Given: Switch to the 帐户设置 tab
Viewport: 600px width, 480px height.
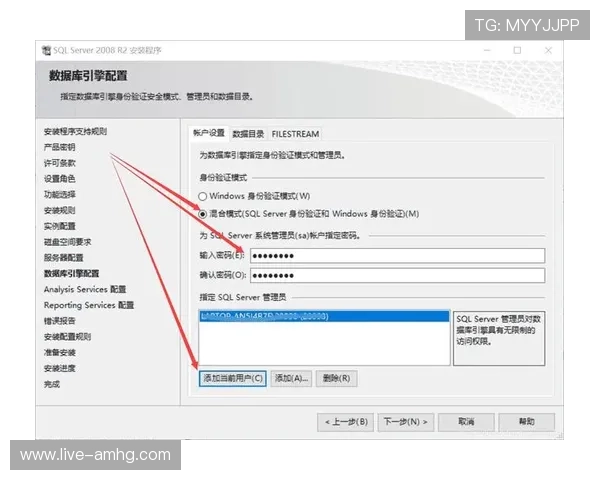Looking at the screenshot, I should pyautogui.click(x=209, y=133).
